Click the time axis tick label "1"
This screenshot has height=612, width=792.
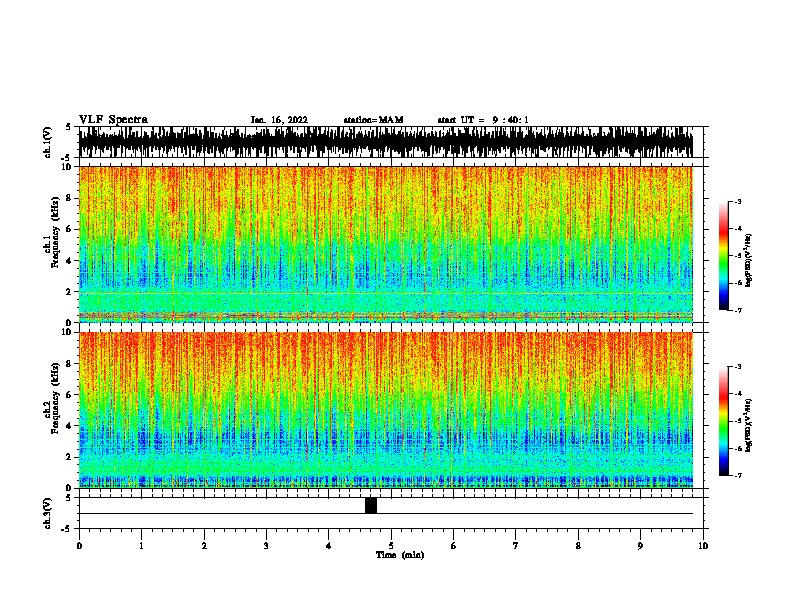pyautogui.click(x=141, y=546)
